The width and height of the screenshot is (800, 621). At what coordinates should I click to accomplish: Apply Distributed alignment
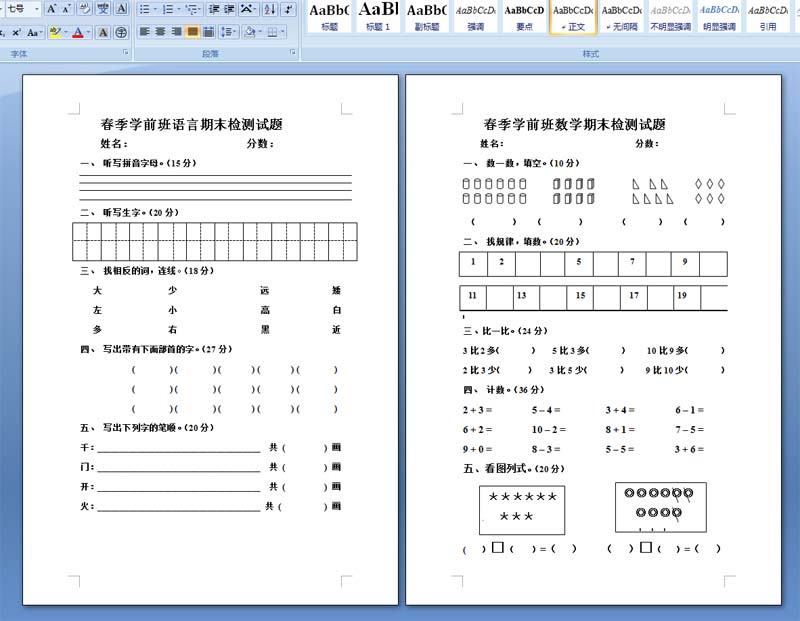tap(208, 32)
